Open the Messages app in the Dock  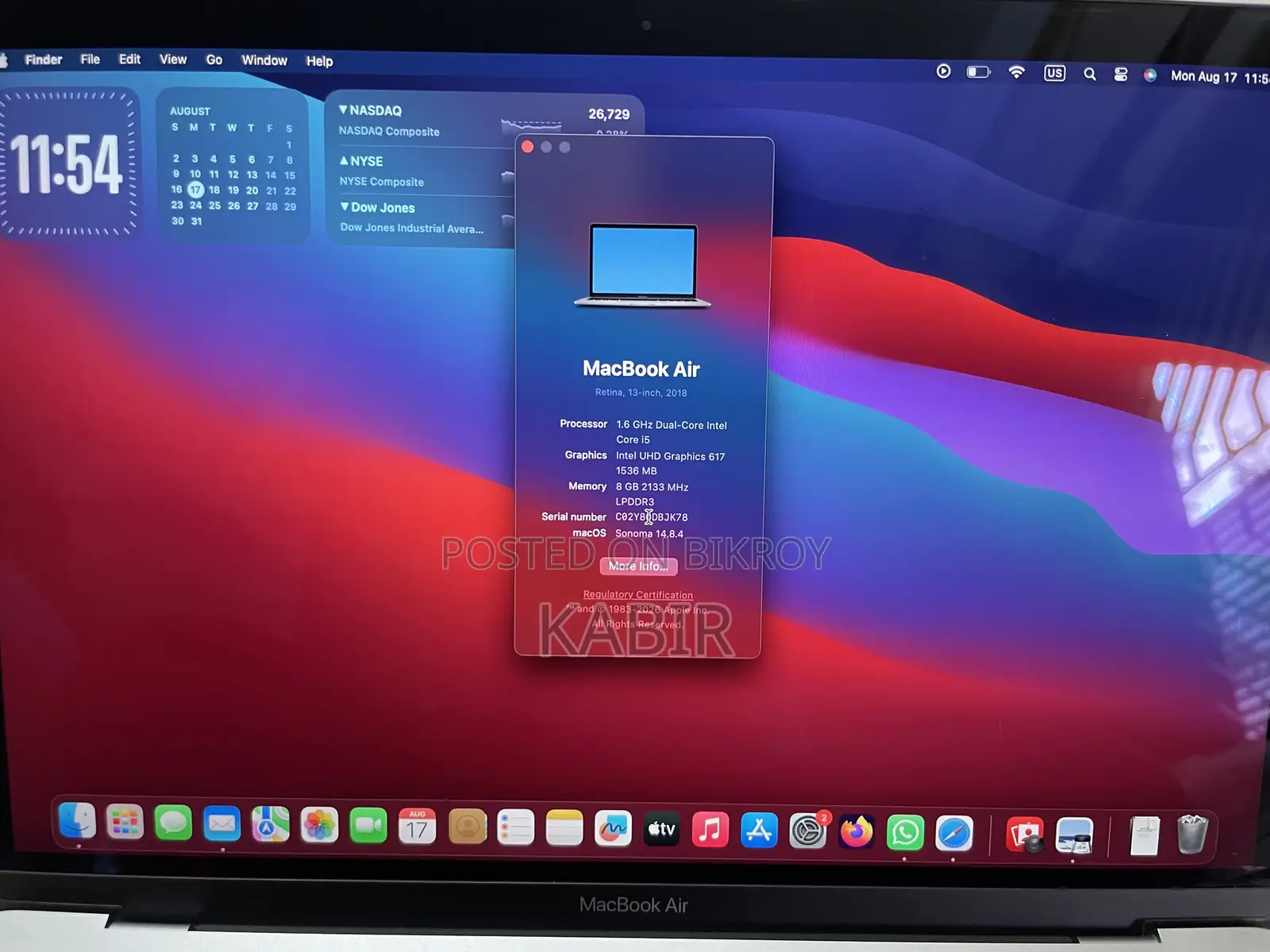[173, 823]
